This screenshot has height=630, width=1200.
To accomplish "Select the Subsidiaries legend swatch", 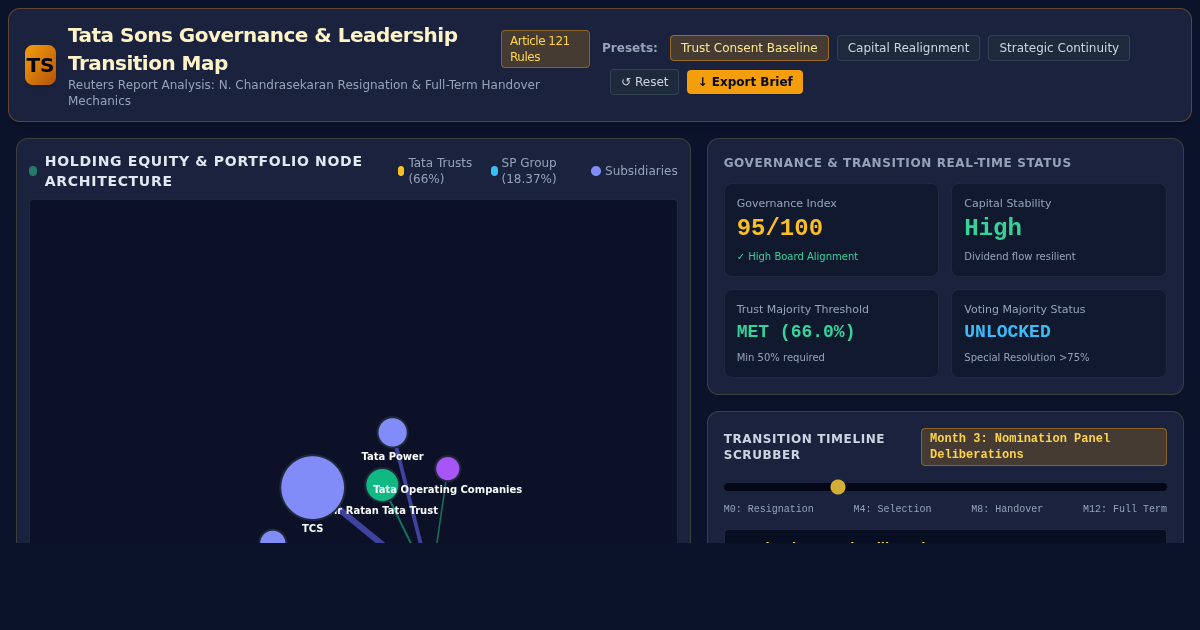I will point(596,171).
